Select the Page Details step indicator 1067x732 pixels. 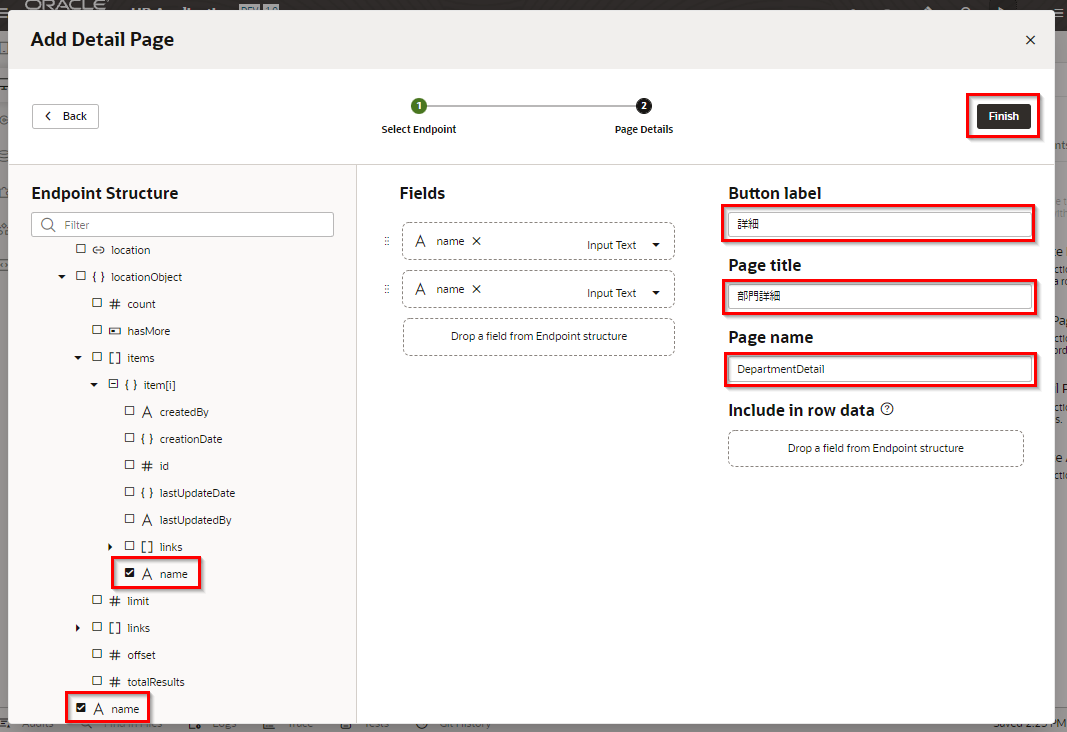(643, 106)
